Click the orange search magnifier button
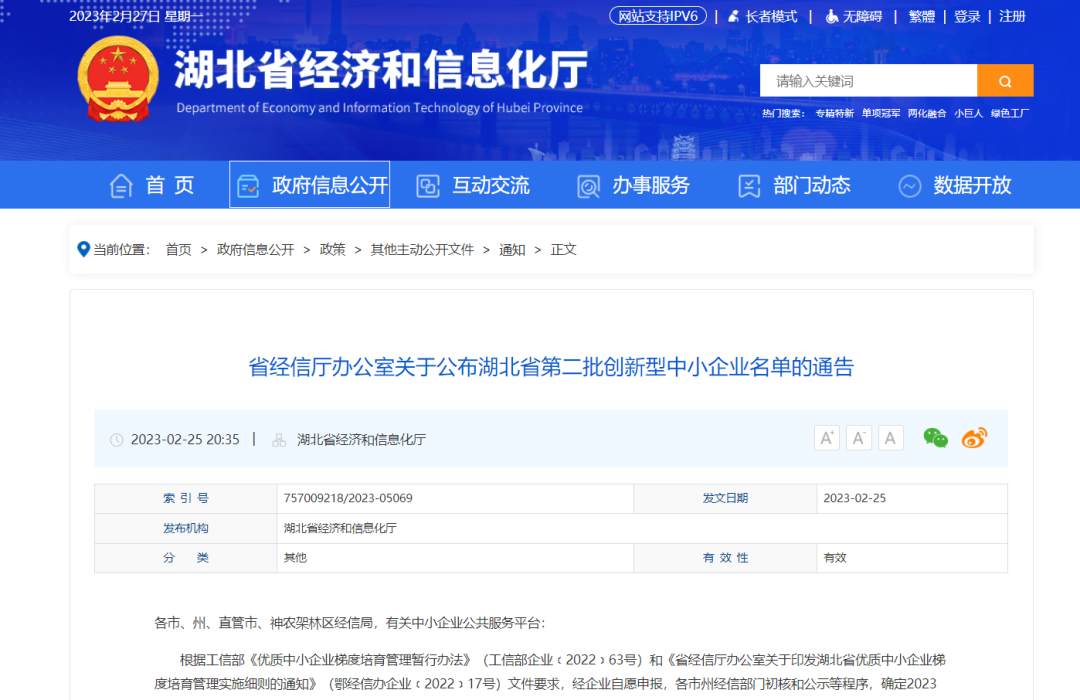1080x700 pixels. pyautogui.click(x=1005, y=81)
